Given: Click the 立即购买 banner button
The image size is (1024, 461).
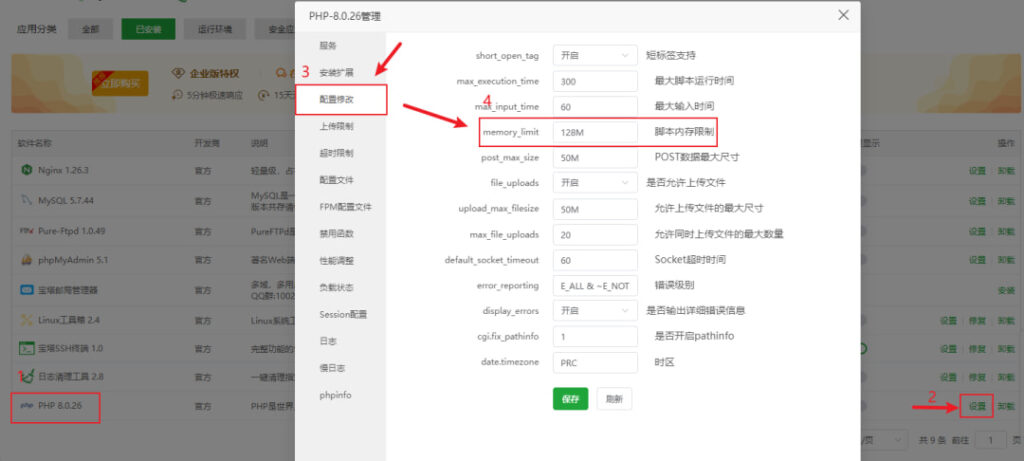Looking at the screenshot, I should (120, 84).
